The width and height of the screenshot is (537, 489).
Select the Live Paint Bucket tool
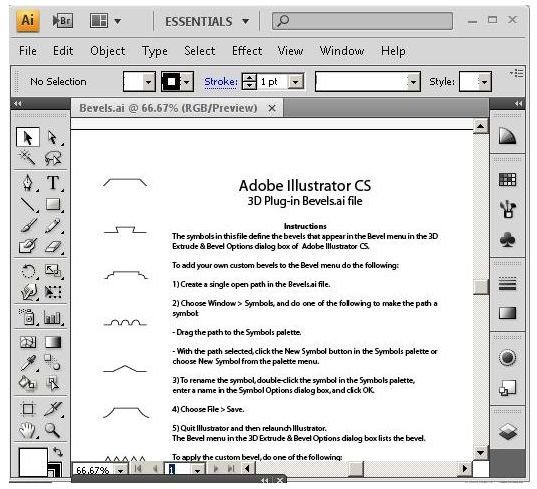[x=27, y=383]
